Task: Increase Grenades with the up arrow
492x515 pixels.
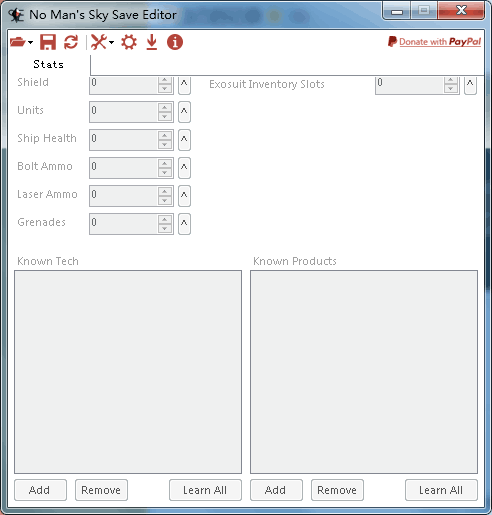Action: pos(165,220)
